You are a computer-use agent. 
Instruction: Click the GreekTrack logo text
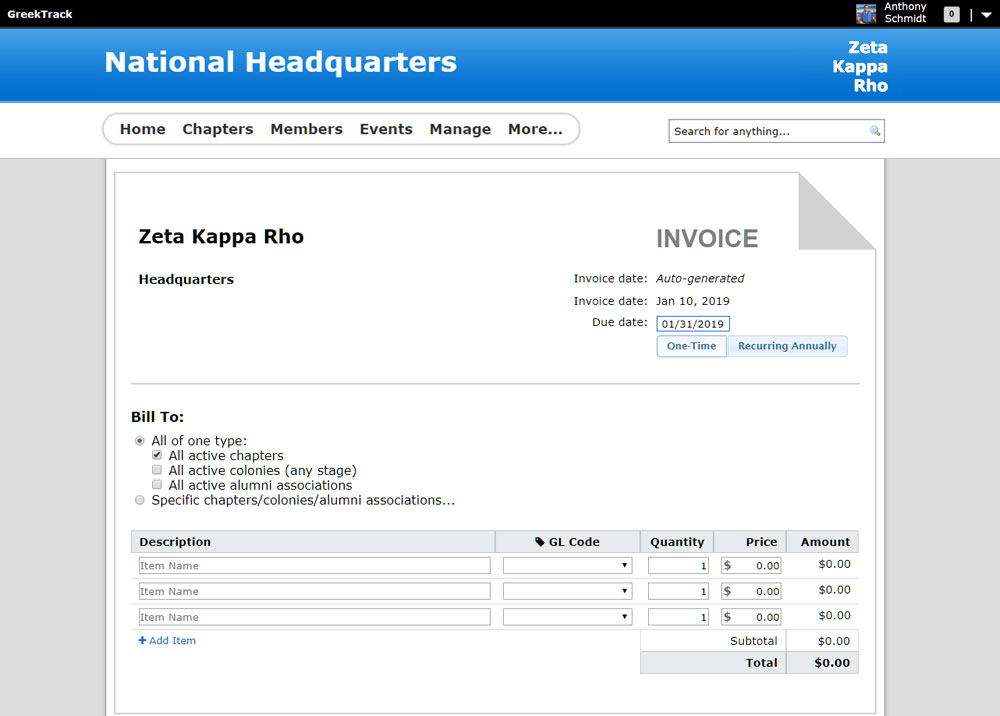[x=40, y=14]
